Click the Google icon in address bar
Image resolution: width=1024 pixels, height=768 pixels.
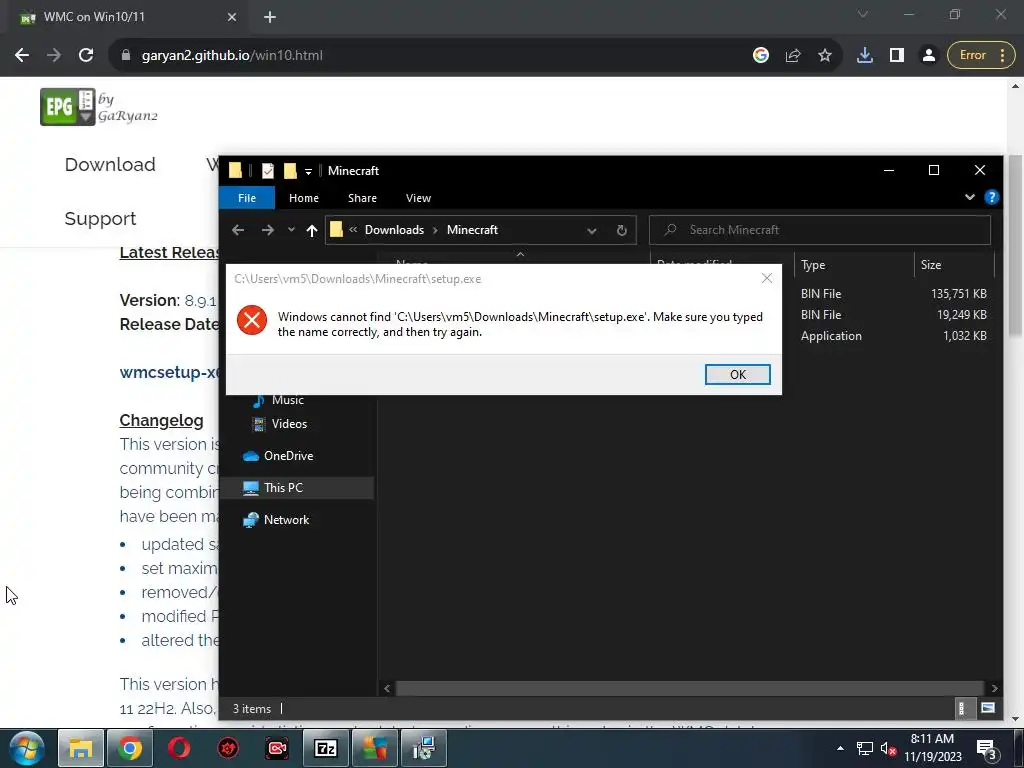coord(761,56)
